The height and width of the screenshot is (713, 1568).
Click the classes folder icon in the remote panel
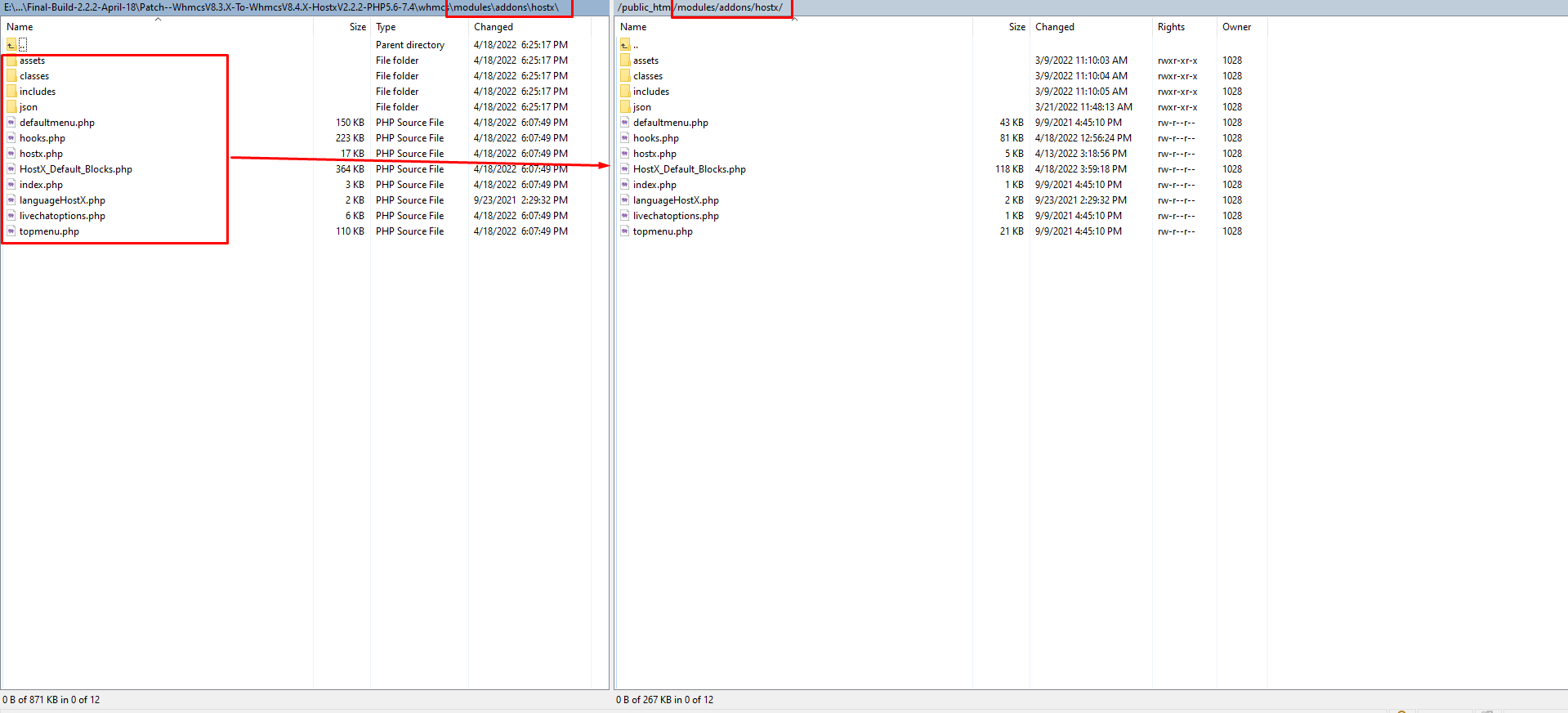pyautogui.click(x=625, y=76)
